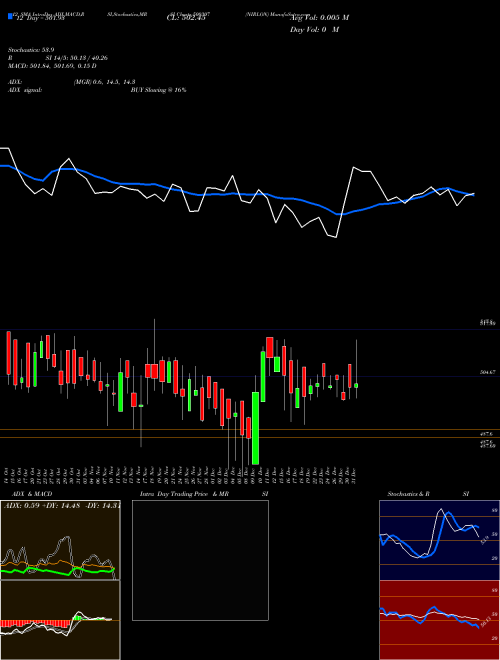
Task: Click the 'CL: 502.45' closing price text
Action: click(x=186, y=18)
